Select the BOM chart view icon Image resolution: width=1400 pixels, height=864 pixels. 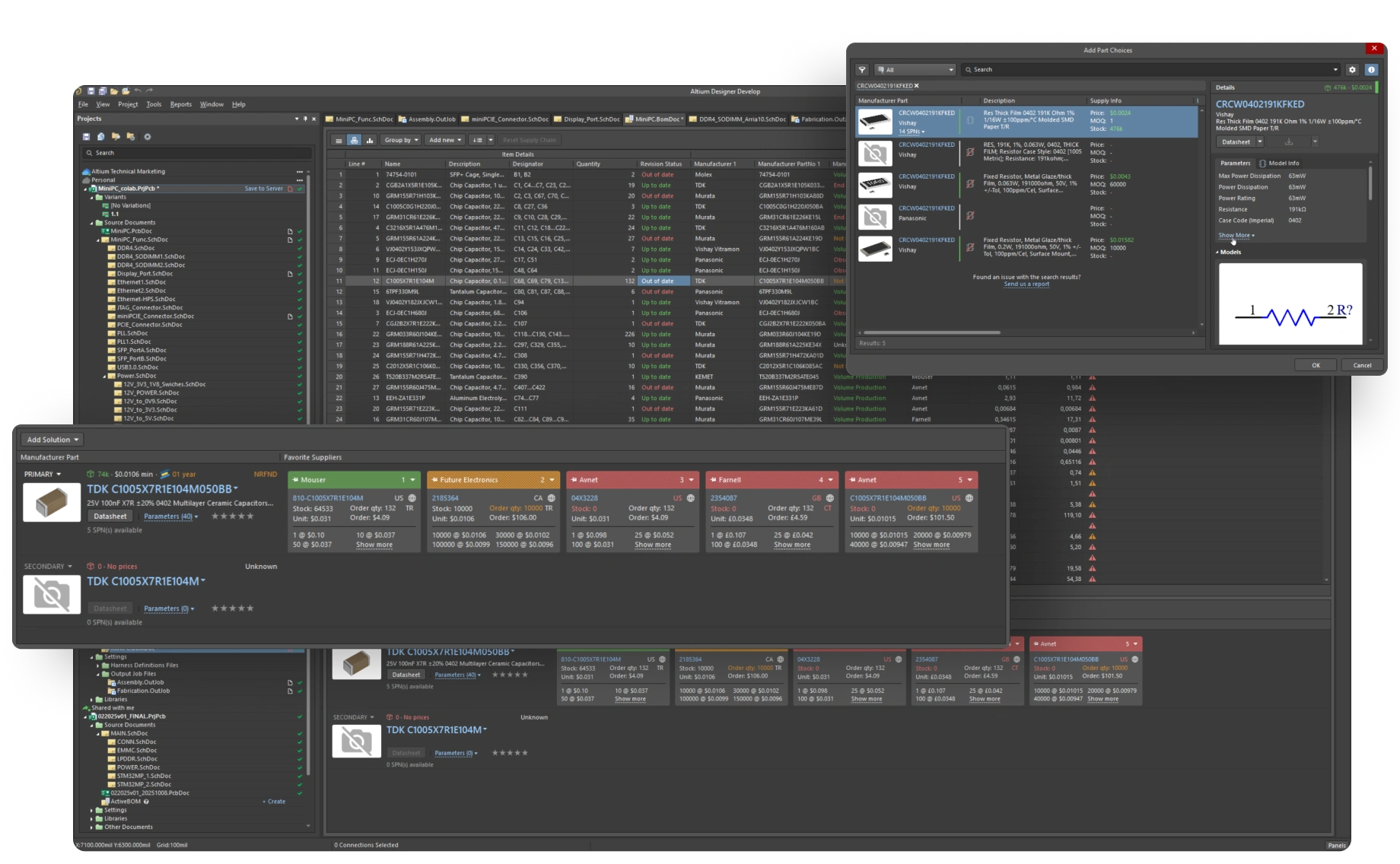click(370, 140)
